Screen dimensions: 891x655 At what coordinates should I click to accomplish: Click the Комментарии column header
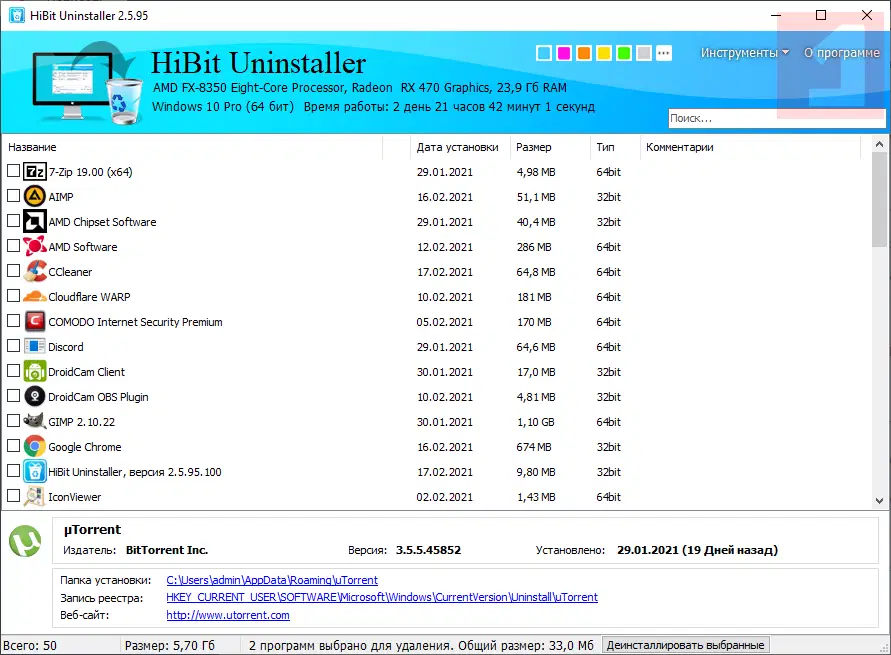pyautogui.click(x=750, y=147)
